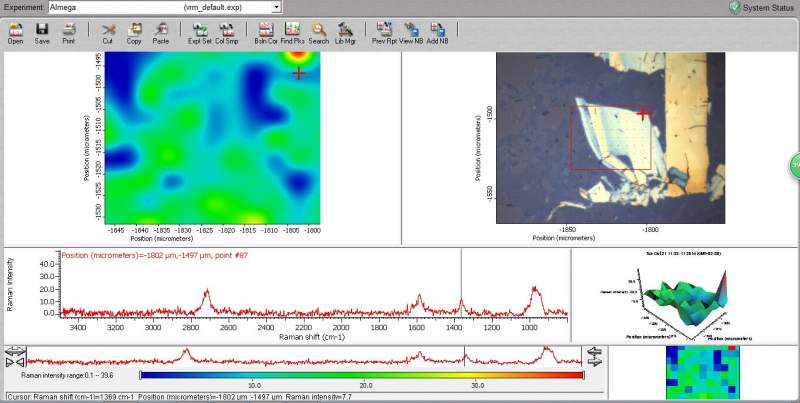The height and width of the screenshot is (403, 800).
Task: Click the cursor marker in the overview spectrum
Action: click(464, 357)
